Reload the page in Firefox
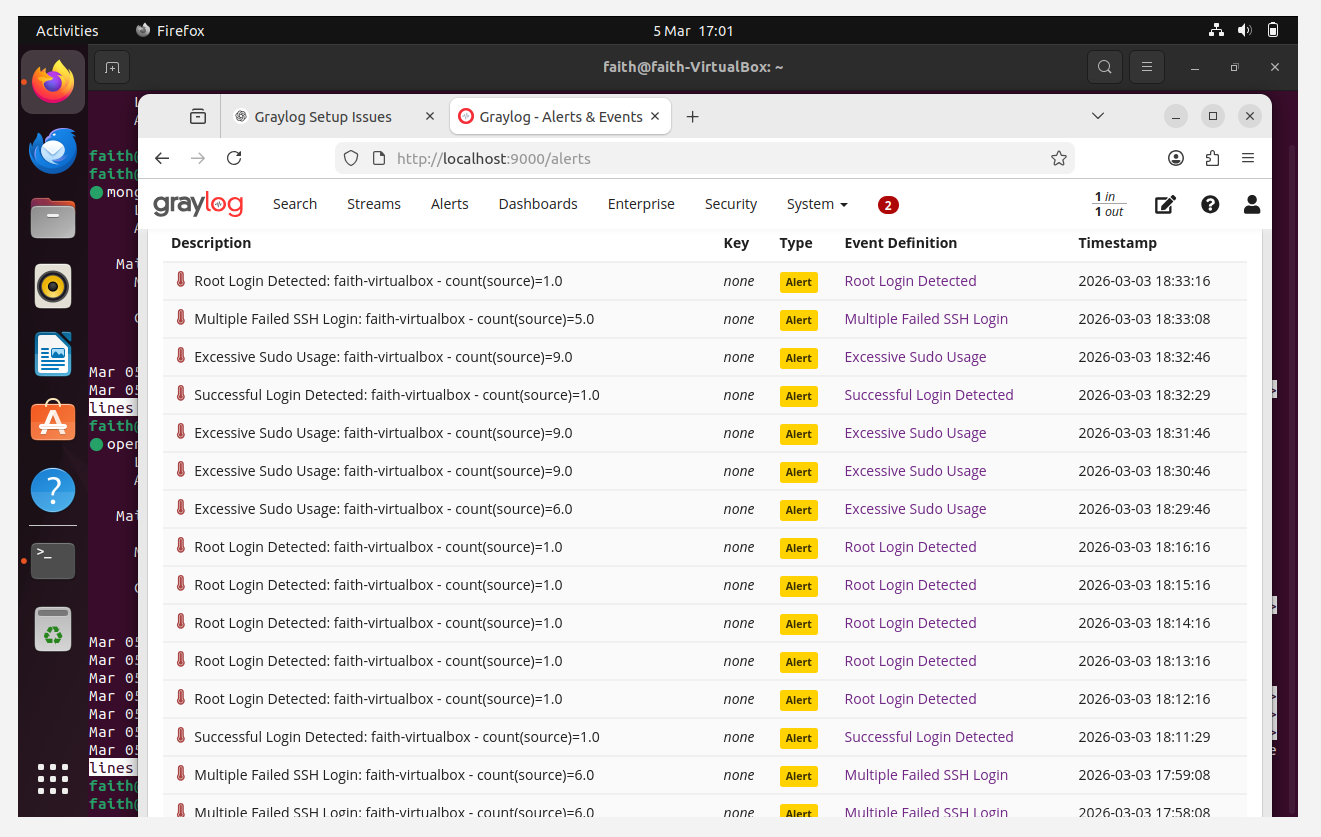This screenshot has width=1321, height=837. [x=234, y=158]
